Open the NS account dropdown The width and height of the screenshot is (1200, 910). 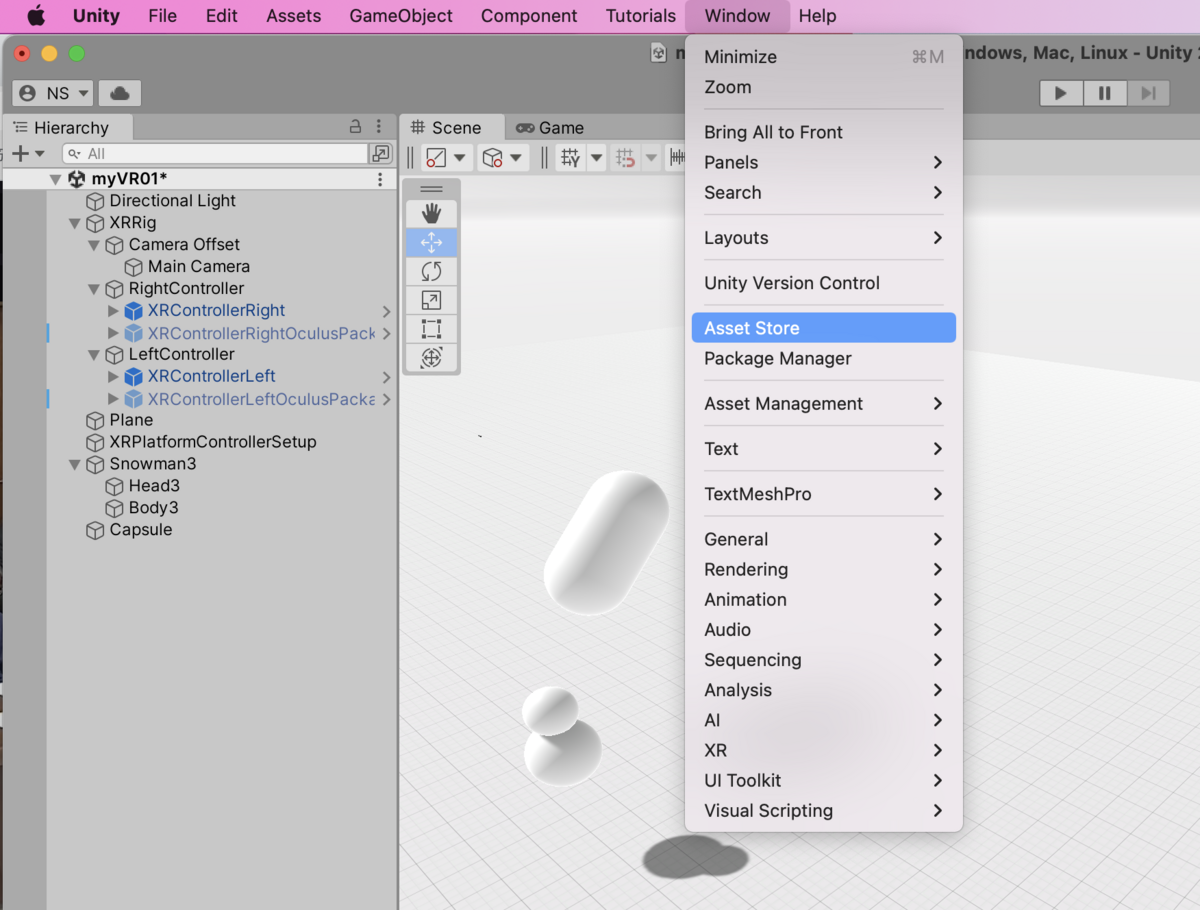53,93
